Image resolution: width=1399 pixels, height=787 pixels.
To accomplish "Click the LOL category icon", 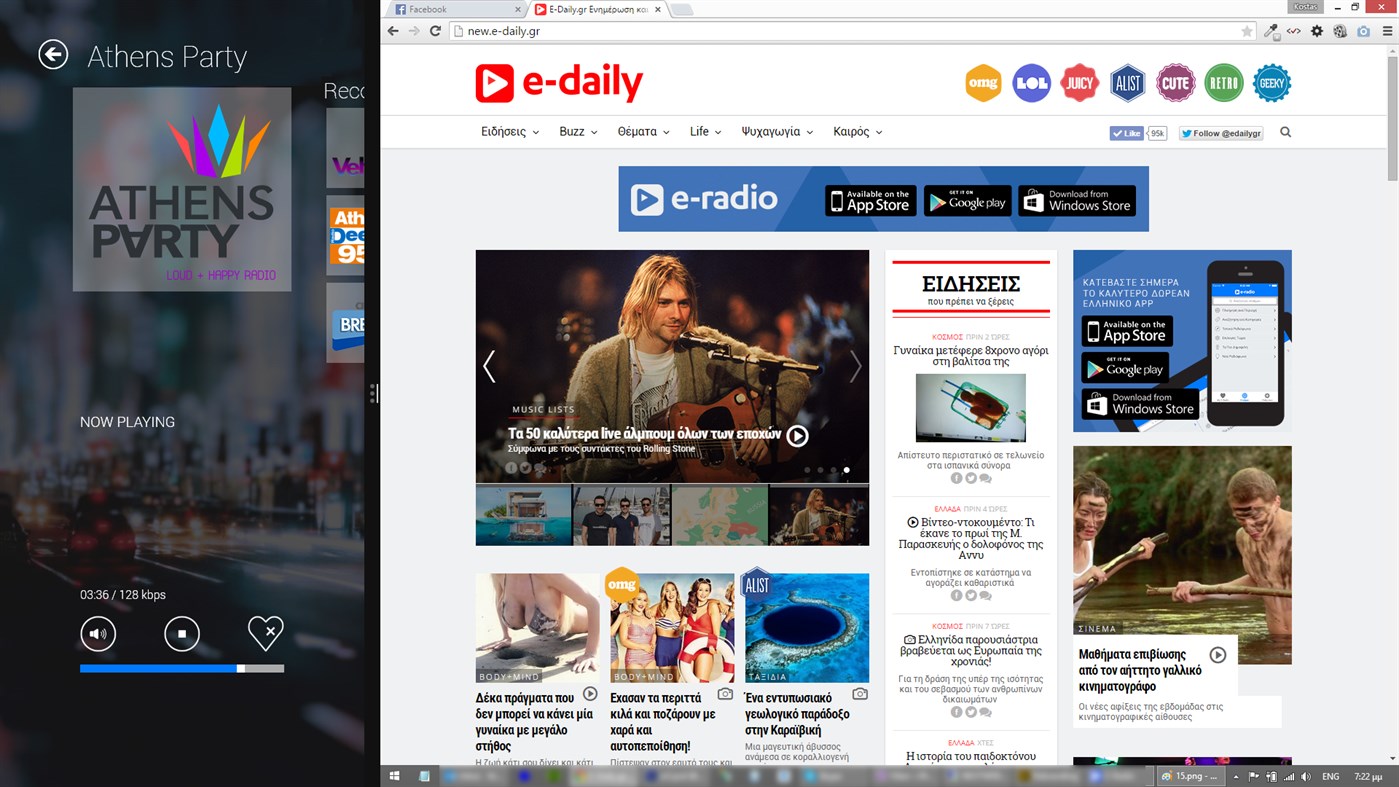I will (x=1030, y=84).
